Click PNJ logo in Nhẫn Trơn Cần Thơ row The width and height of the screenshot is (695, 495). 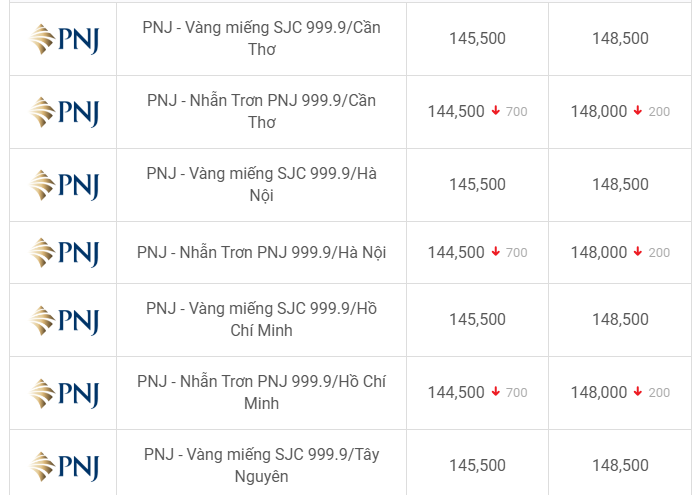coord(64,112)
